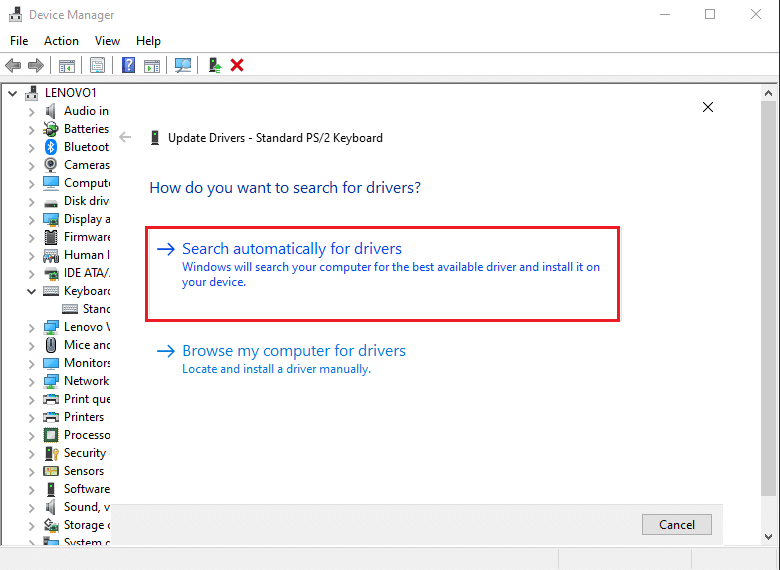This screenshot has width=780, height=570.
Task: Click Show/Hide Console Tree toolbar icon
Action: click(x=67, y=65)
